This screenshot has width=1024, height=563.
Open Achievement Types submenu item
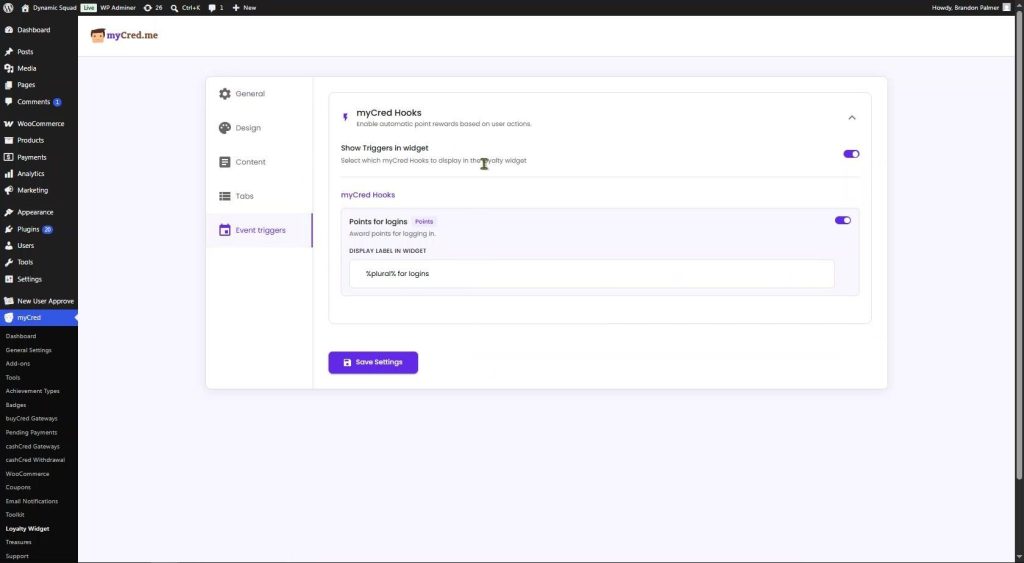pyautogui.click(x=33, y=391)
